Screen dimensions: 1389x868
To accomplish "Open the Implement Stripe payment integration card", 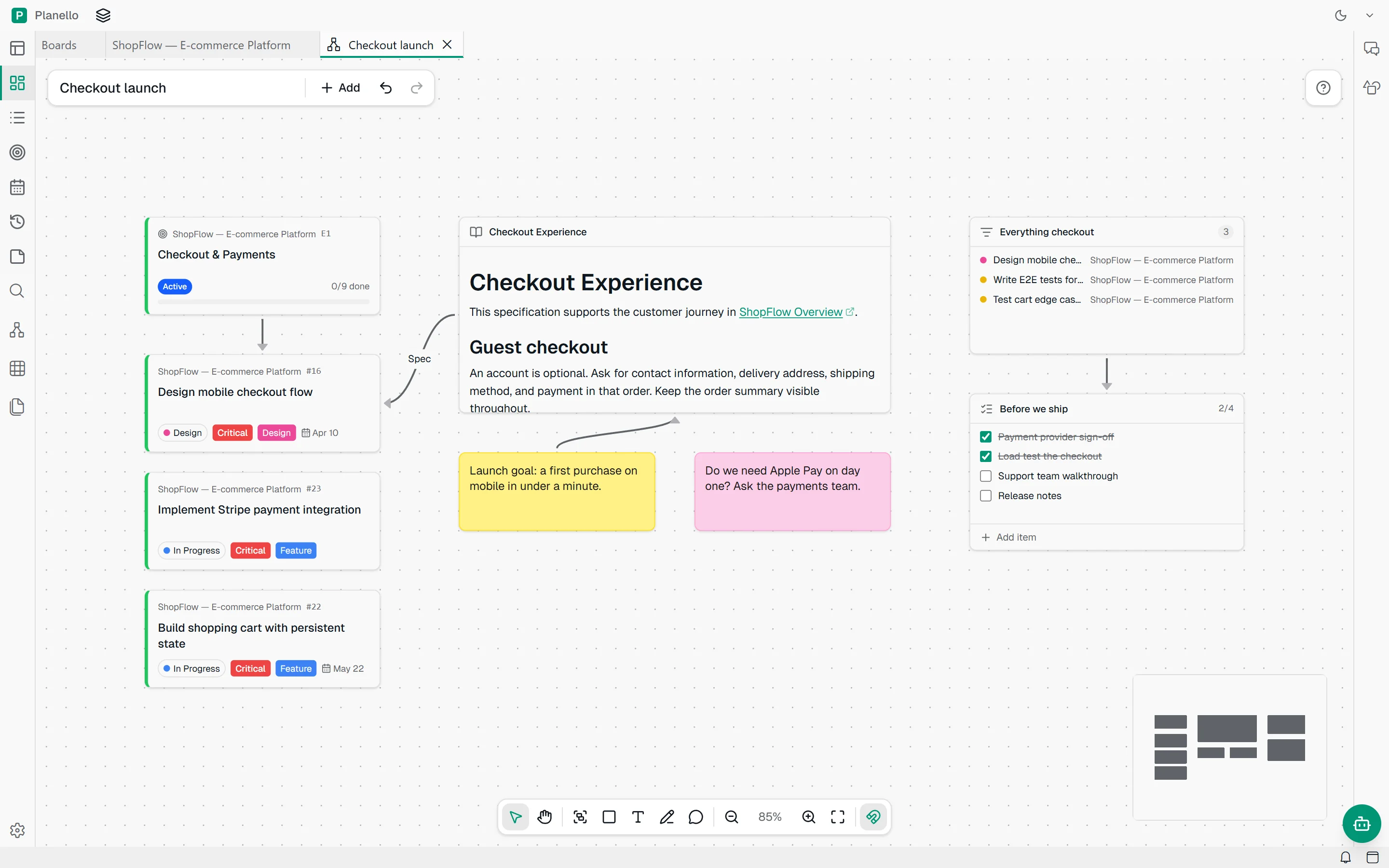I will pyautogui.click(x=262, y=521).
